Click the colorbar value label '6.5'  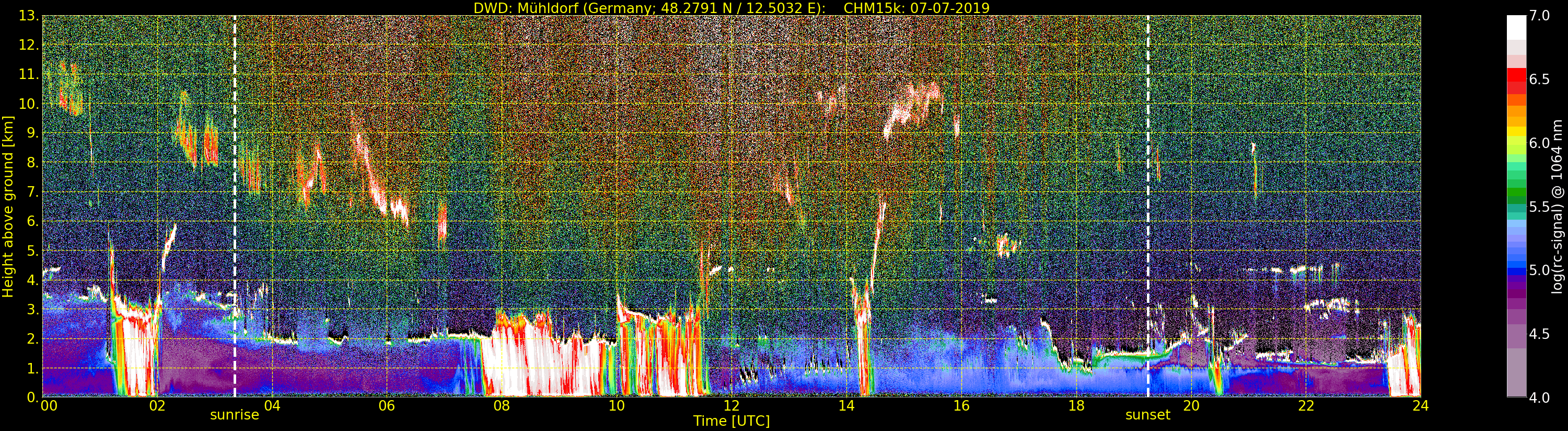[x=1539, y=80]
